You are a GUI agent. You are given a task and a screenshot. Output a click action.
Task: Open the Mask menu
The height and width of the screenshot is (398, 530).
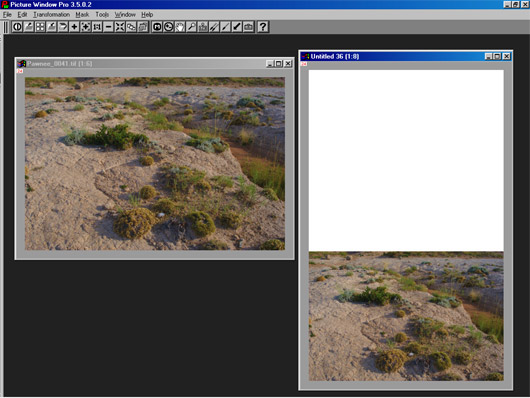tap(82, 15)
